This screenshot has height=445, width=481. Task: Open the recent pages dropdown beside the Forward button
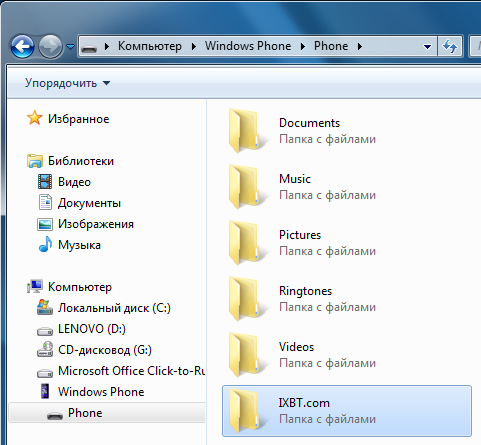coord(70,47)
